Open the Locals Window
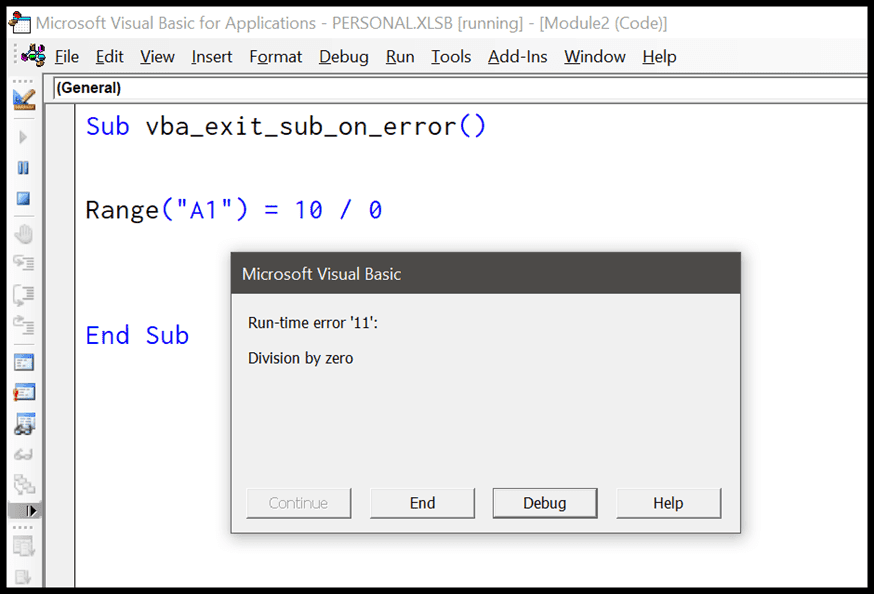874x594 pixels. coord(22,361)
